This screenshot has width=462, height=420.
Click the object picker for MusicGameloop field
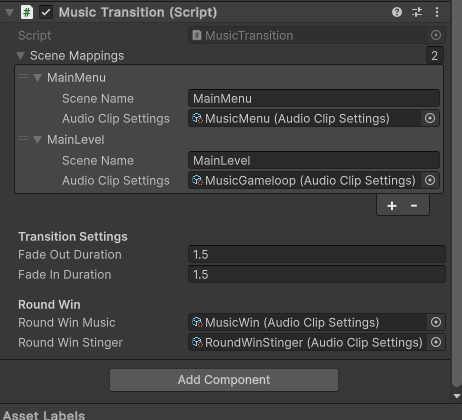click(x=430, y=180)
